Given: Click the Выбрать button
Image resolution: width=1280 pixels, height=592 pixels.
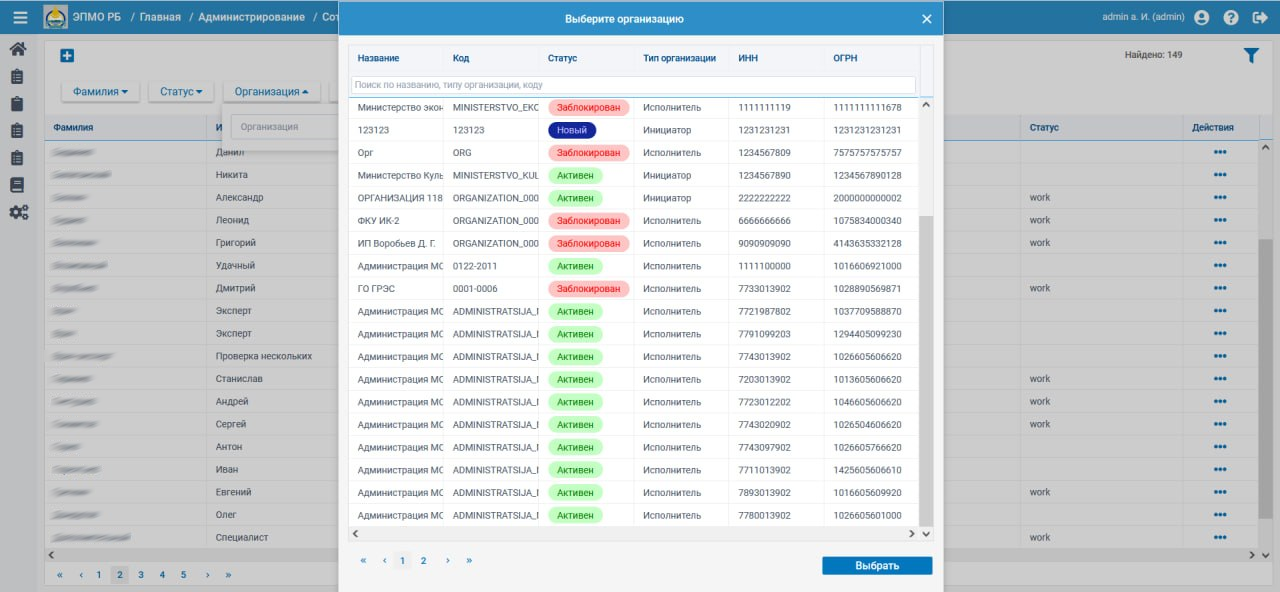Looking at the screenshot, I should coord(877,566).
